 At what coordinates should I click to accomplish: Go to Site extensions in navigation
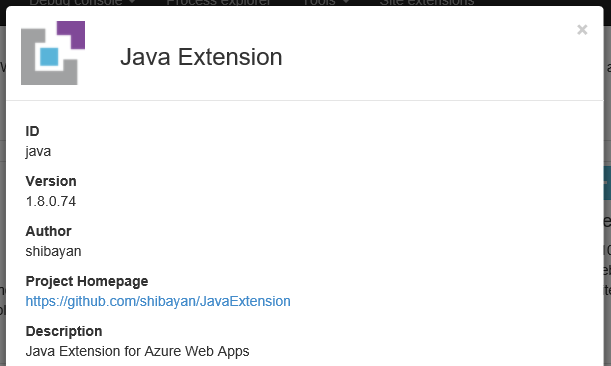click(427, 2)
